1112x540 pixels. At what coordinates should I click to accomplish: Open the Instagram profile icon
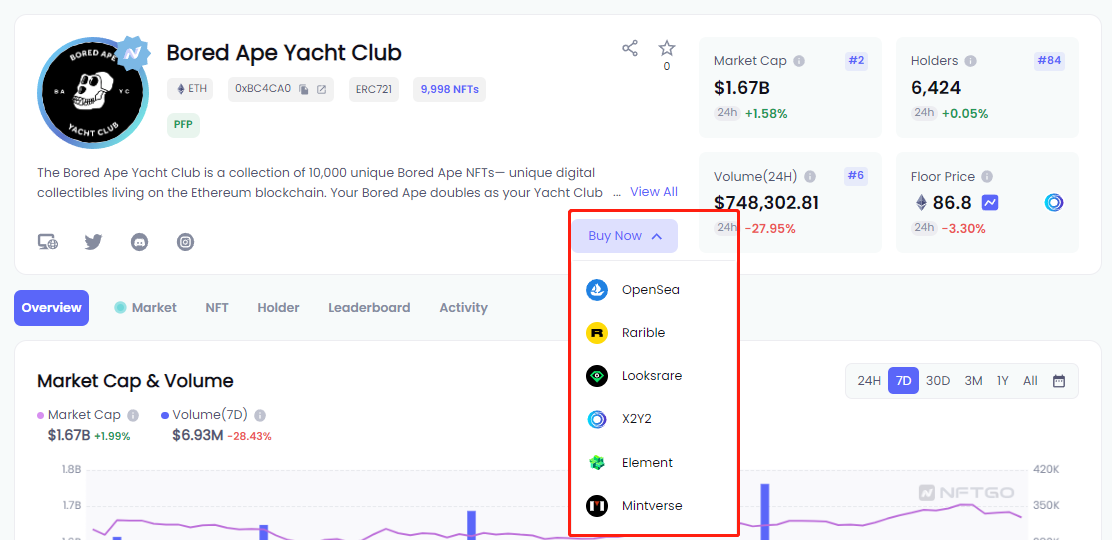point(185,242)
